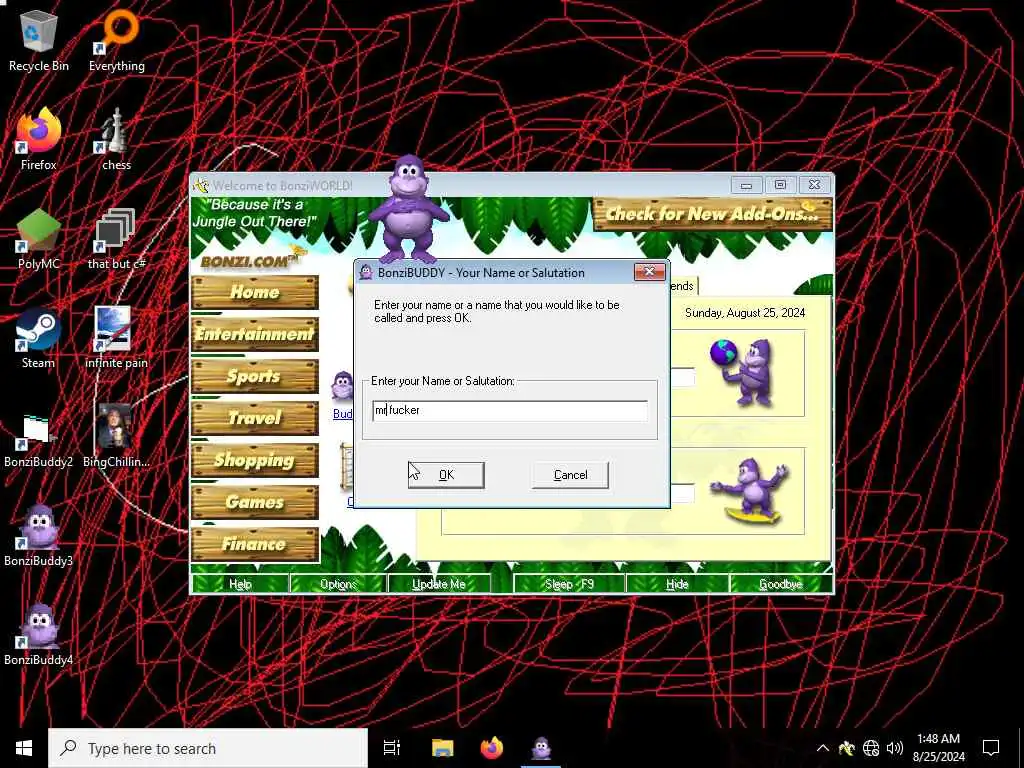The width and height of the screenshot is (1024, 768).
Task: Confirm the name with the OK button
Action: coord(446,475)
